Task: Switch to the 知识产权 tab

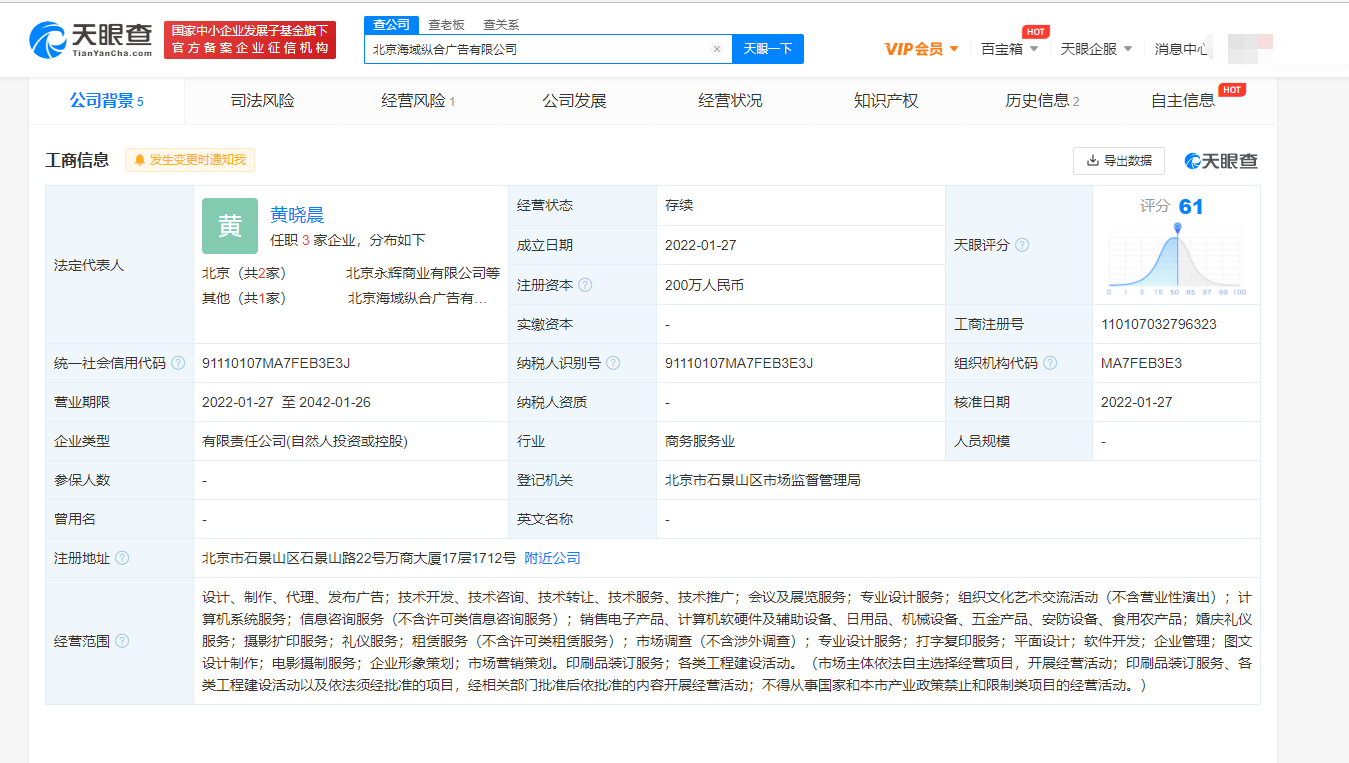Action: pyautogui.click(x=886, y=101)
